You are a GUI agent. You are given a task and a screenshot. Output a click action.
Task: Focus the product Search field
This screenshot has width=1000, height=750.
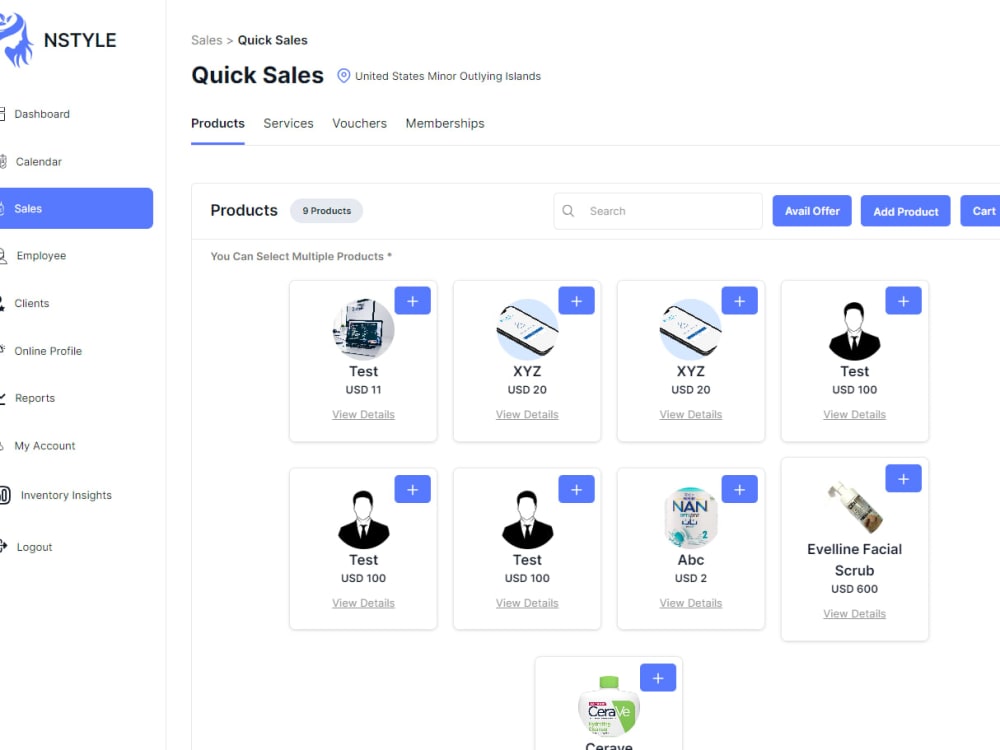tap(658, 211)
